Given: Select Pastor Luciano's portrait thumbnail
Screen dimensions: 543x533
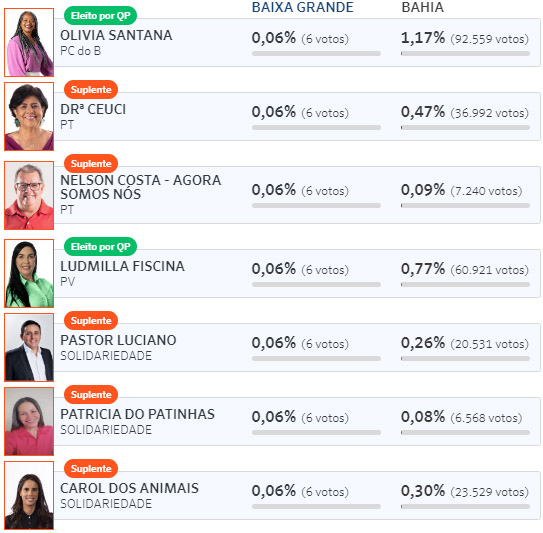Looking at the screenshot, I should (29, 347).
